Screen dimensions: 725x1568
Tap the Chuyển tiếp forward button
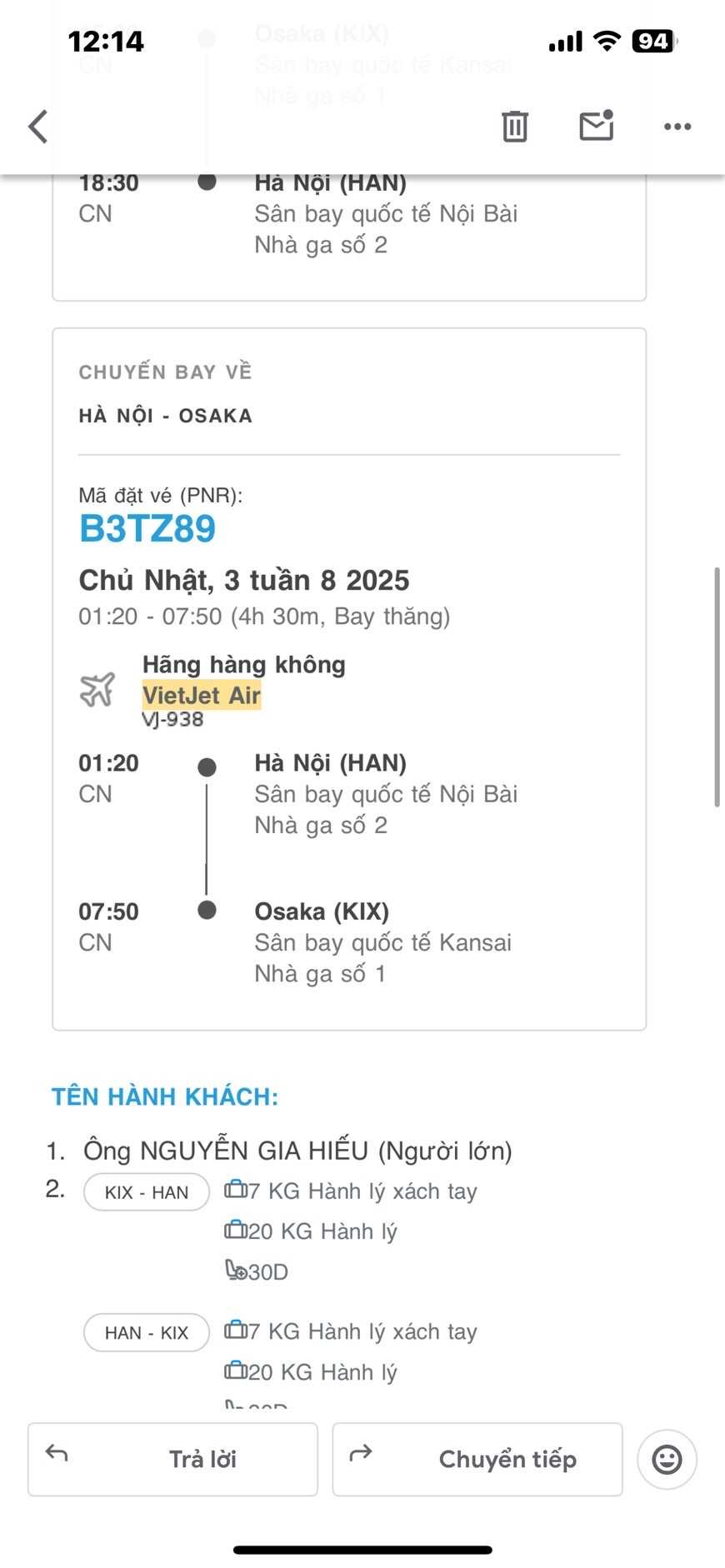(477, 1459)
